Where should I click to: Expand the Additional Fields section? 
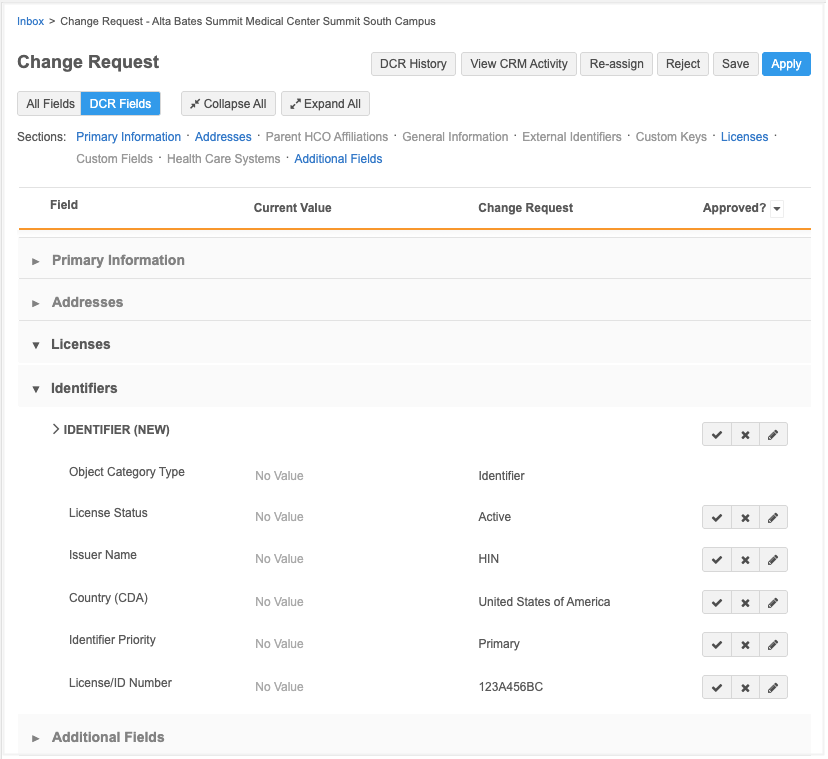pyautogui.click(x=35, y=738)
